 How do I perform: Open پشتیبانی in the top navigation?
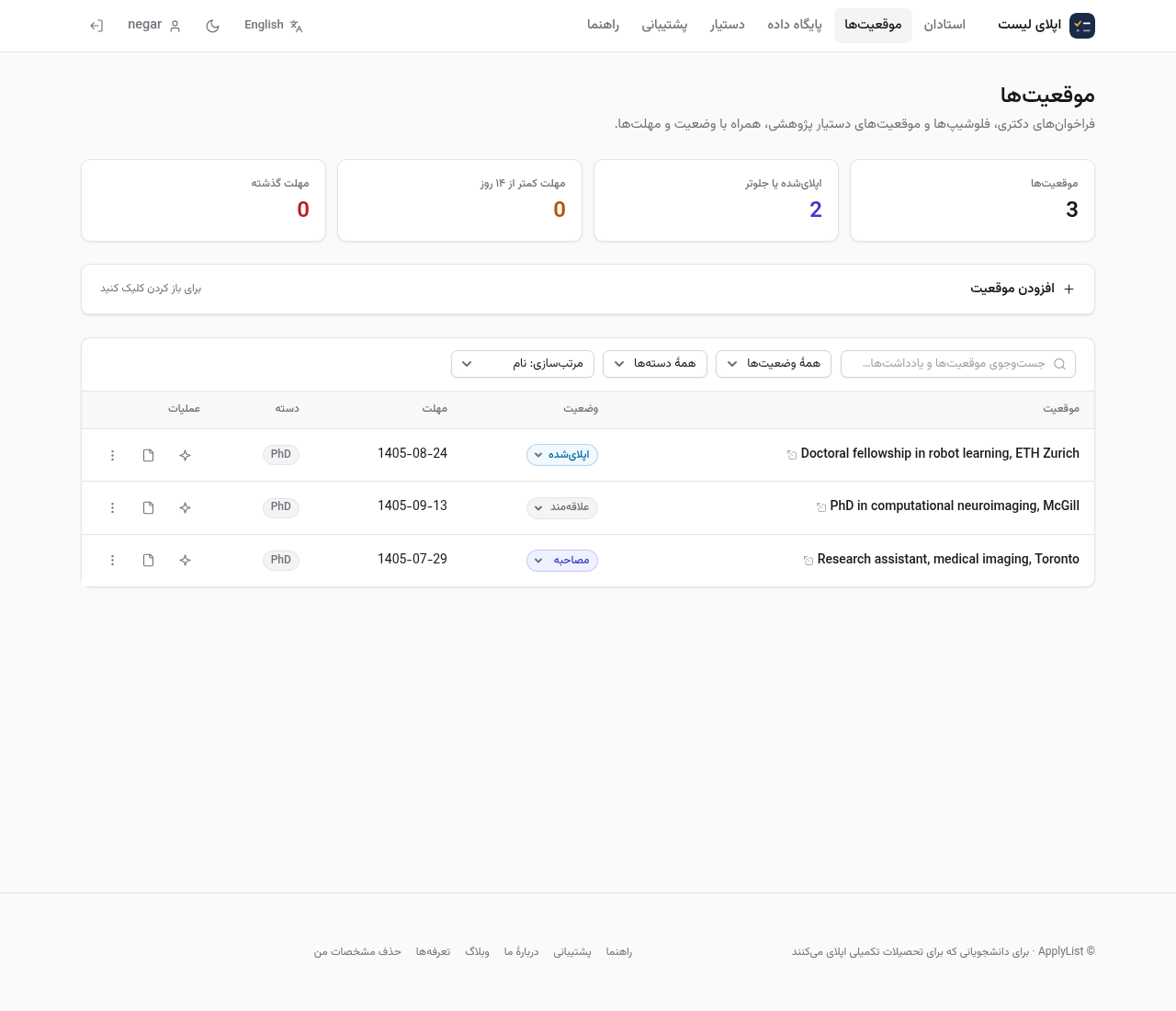(664, 25)
